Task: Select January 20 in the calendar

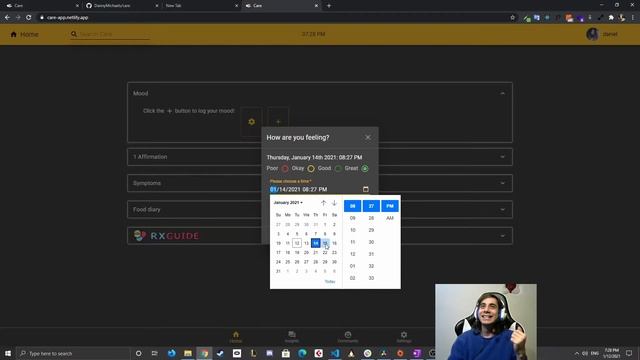Action: coord(306,253)
